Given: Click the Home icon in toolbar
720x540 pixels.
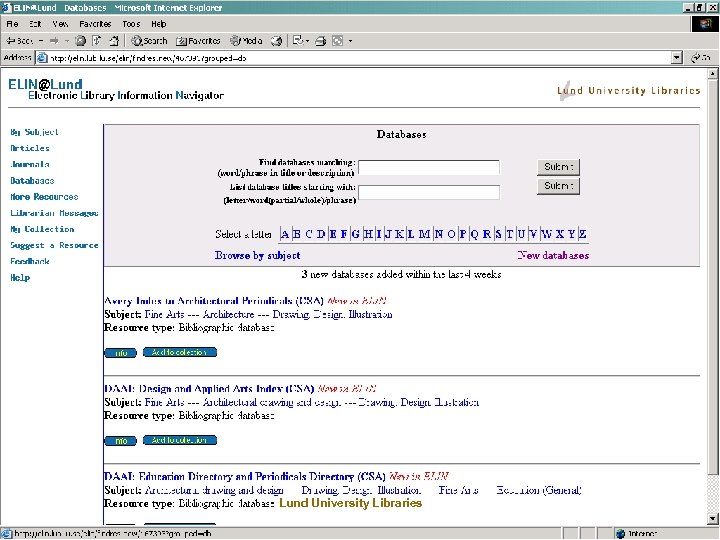Looking at the screenshot, I should [114, 41].
